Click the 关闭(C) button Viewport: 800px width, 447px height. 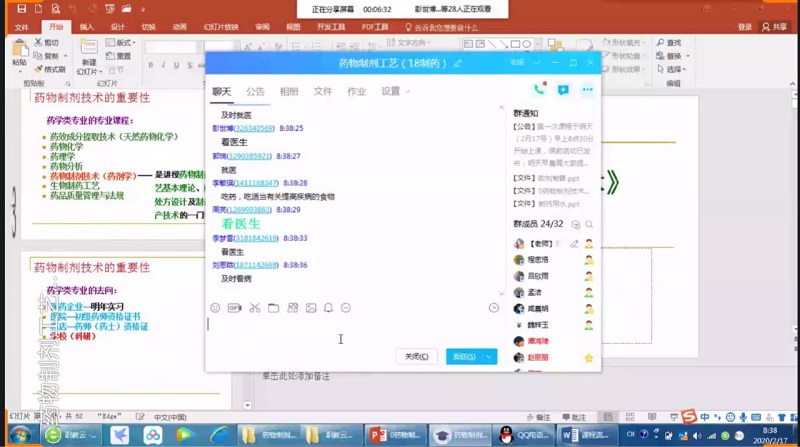click(416, 356)
